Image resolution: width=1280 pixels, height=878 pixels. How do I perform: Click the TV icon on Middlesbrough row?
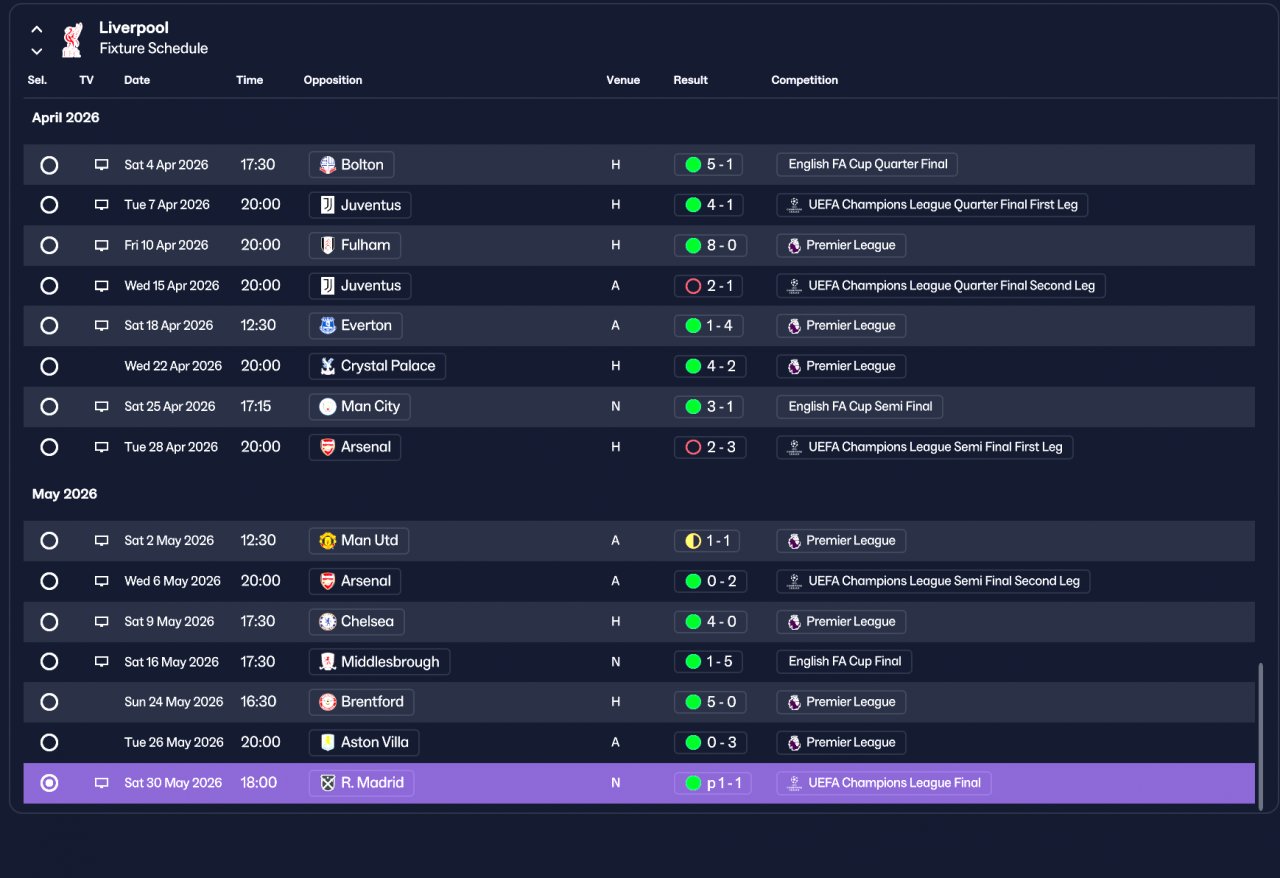[x=101, y=662]
